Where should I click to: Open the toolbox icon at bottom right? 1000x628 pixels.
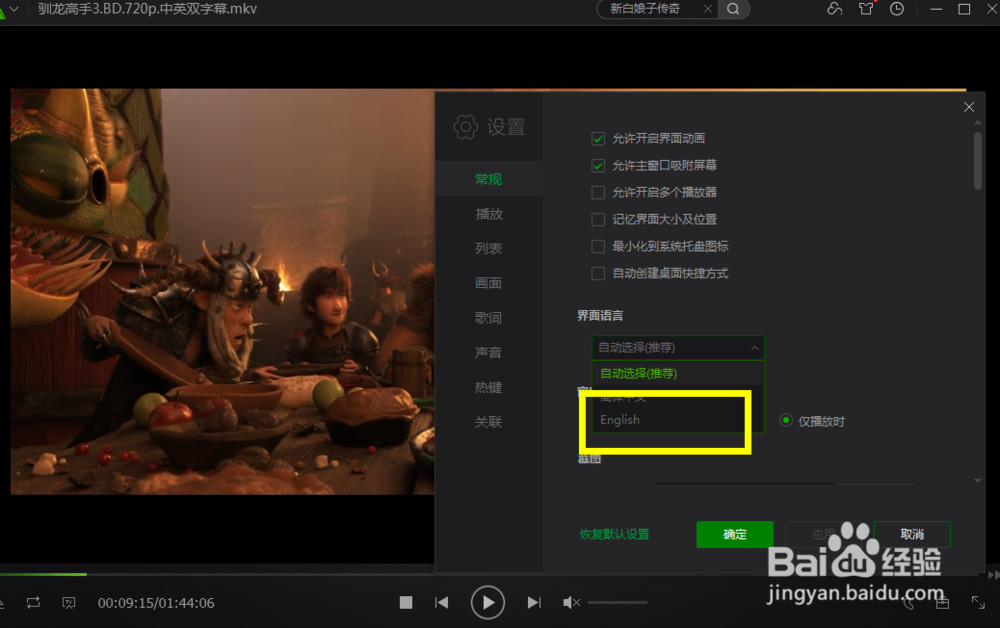(942, 602)
